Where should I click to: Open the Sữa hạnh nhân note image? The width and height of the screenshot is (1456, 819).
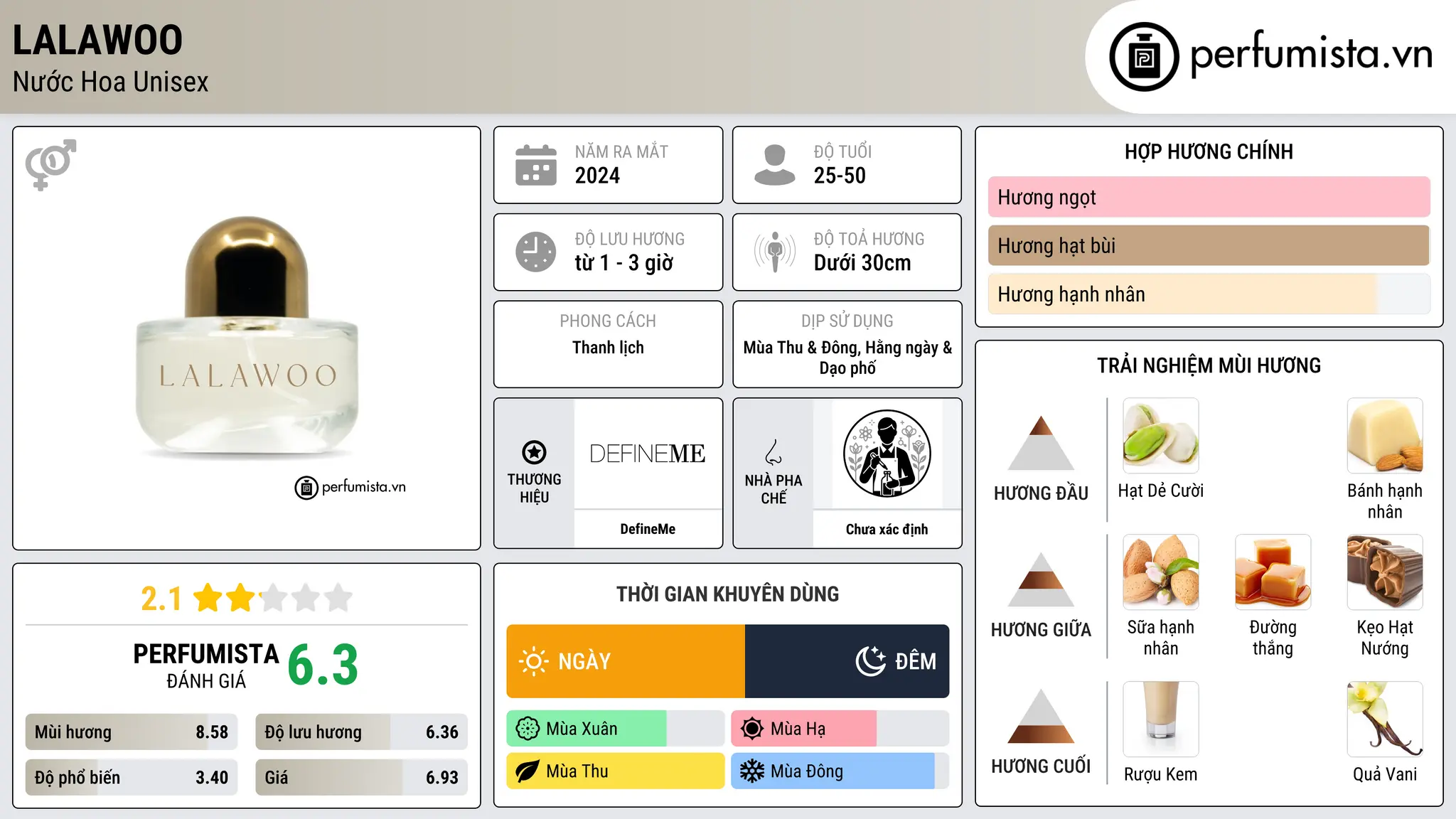tap(1161, 572)
